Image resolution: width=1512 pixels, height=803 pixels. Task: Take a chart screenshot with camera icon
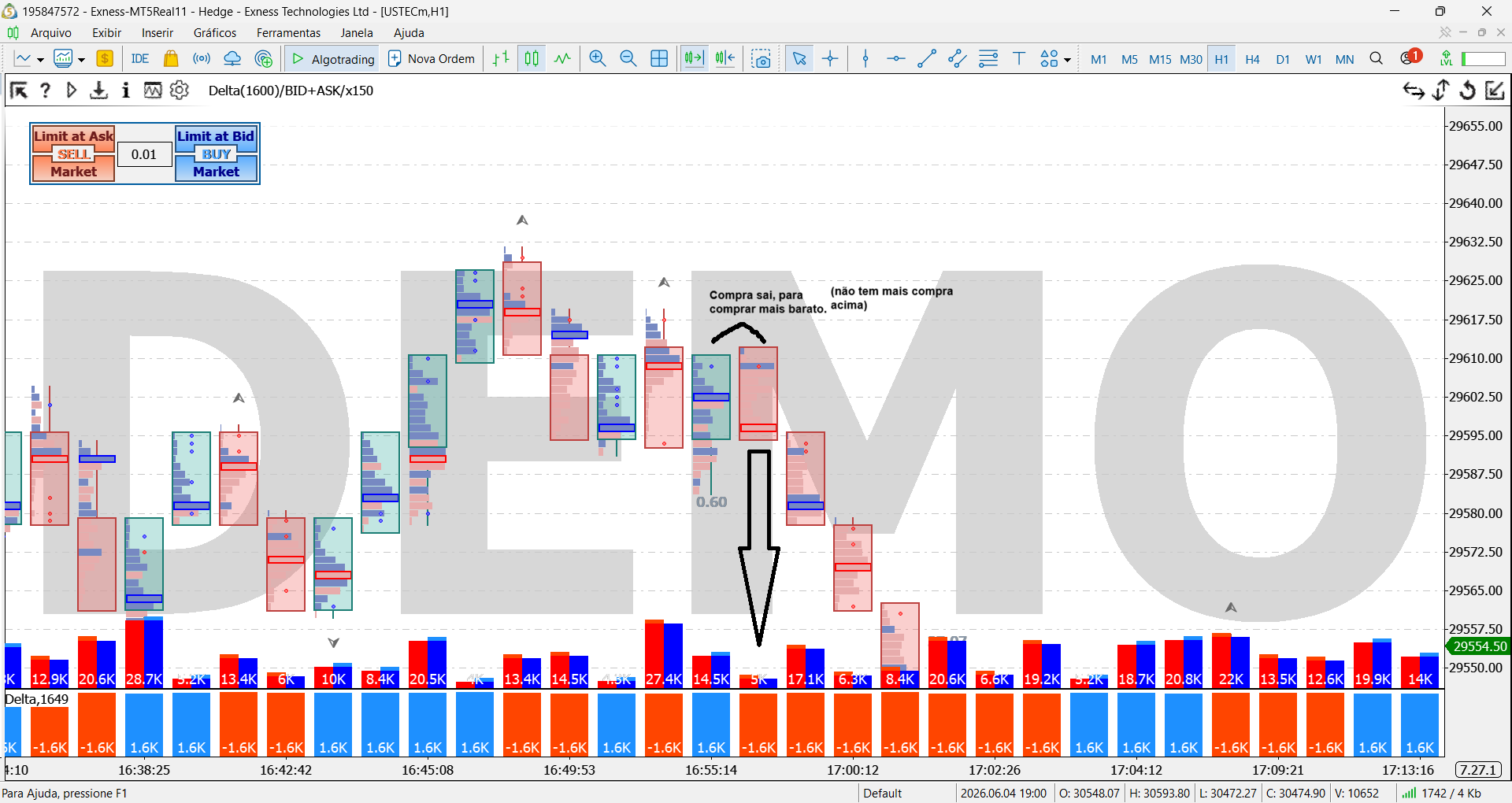(x=762, y=59)
